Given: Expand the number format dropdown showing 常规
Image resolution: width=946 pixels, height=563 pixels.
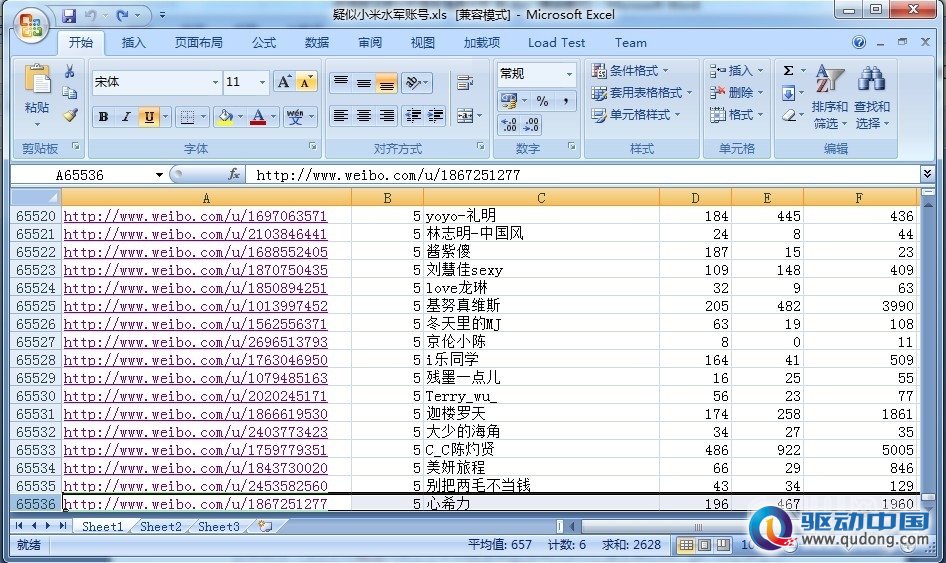Looking at the screenshot, I should point(569,74).
